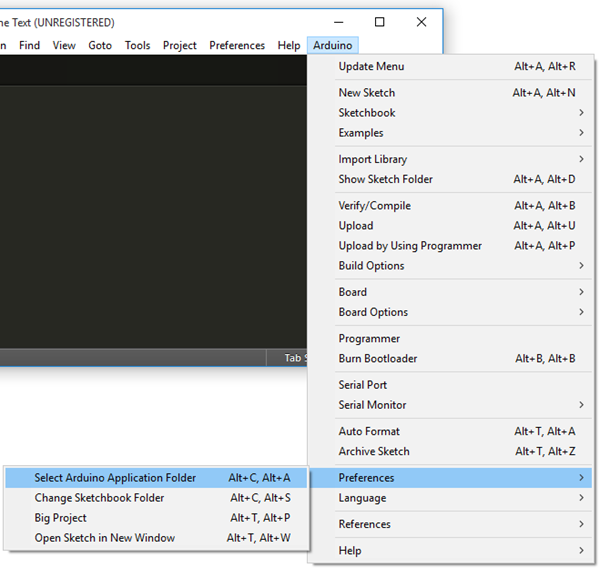Expand the Examples submenu
This screenshot has height=568, width=600.
361,133
